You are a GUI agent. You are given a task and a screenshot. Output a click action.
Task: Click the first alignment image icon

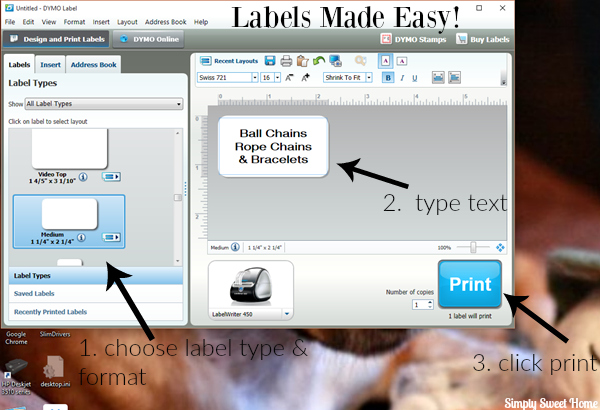[438, 78]
